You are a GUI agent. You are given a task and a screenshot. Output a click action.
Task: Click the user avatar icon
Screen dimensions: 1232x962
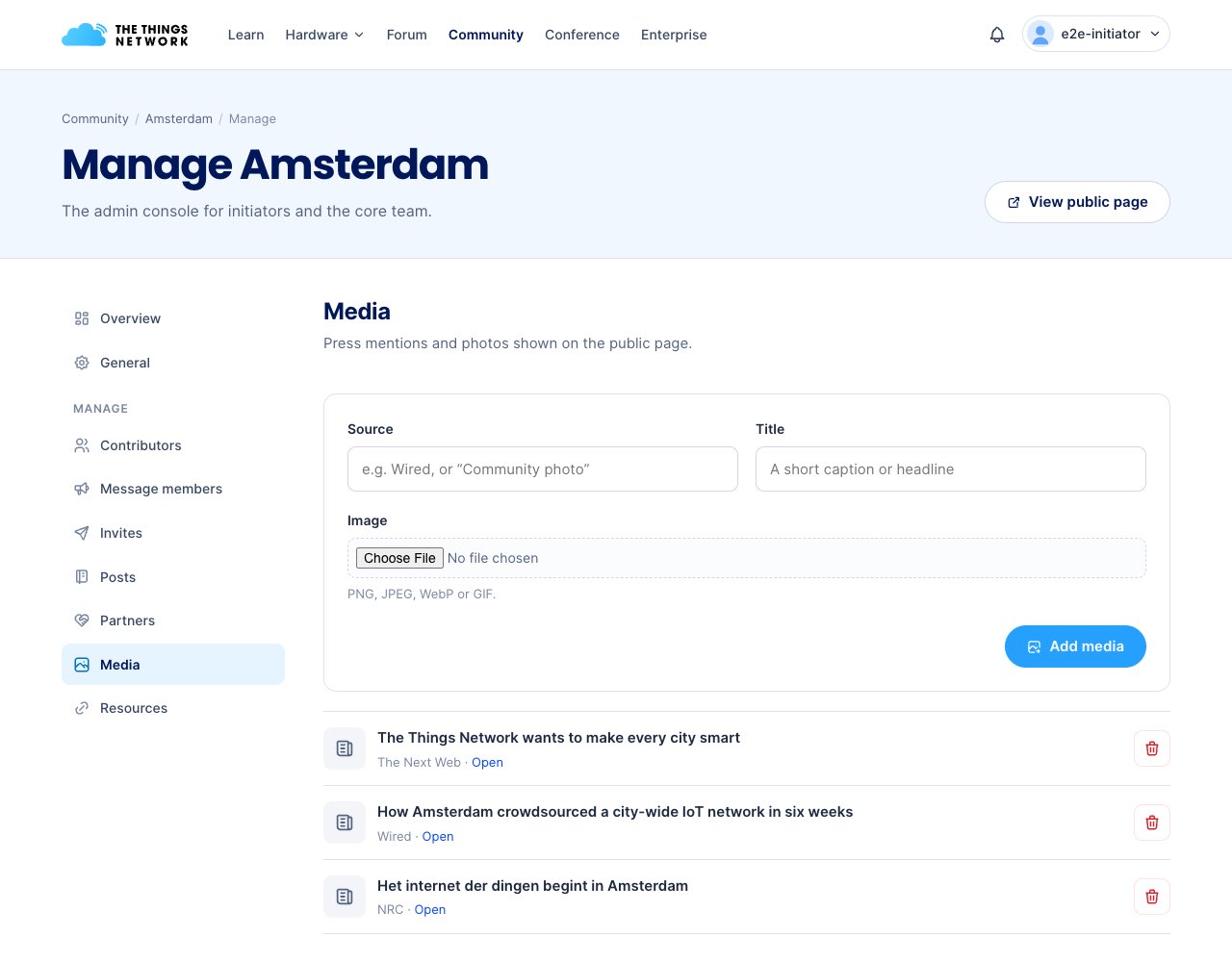coord(1040,34)
